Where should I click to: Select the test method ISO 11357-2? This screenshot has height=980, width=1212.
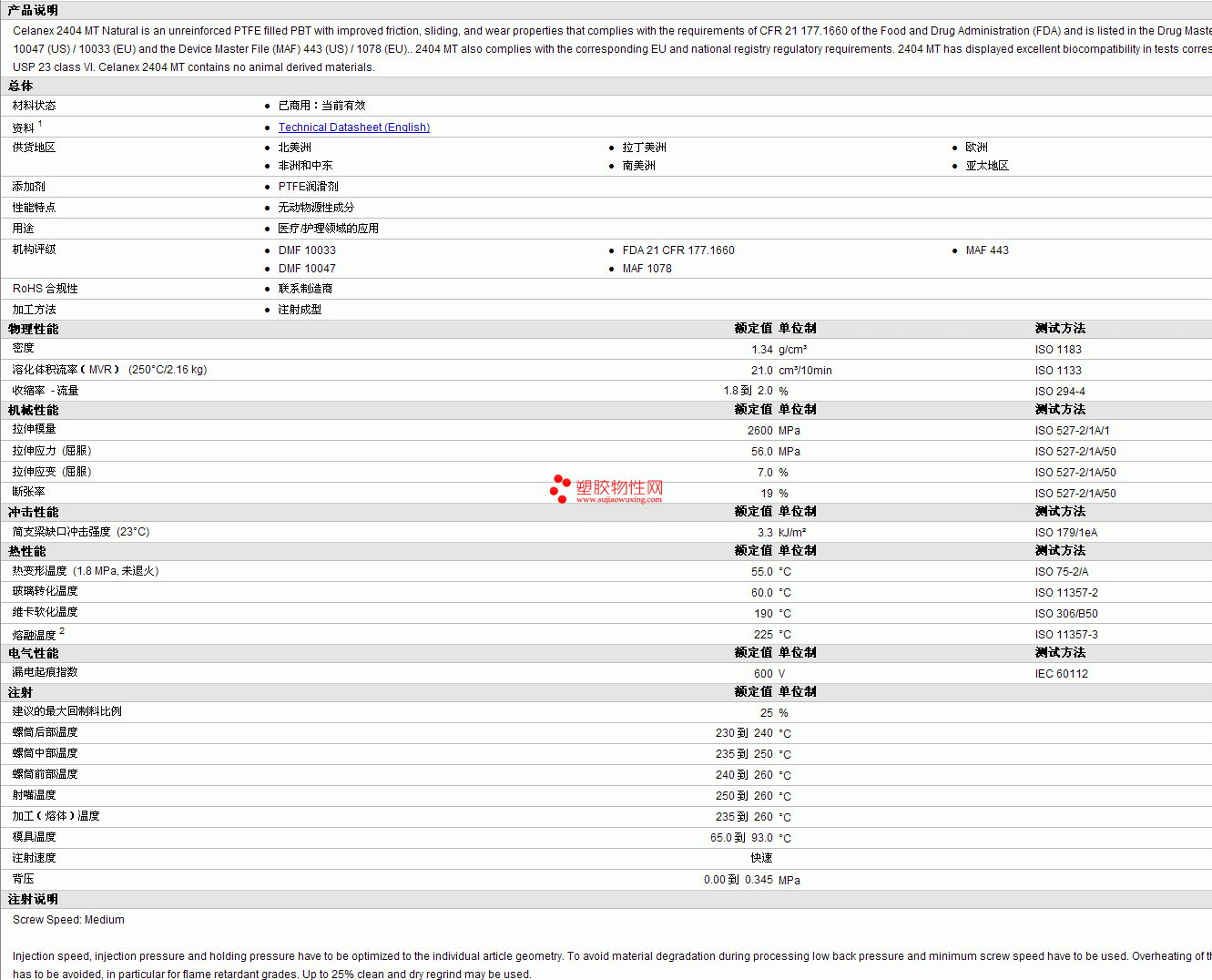click(x=1067, y=593)
